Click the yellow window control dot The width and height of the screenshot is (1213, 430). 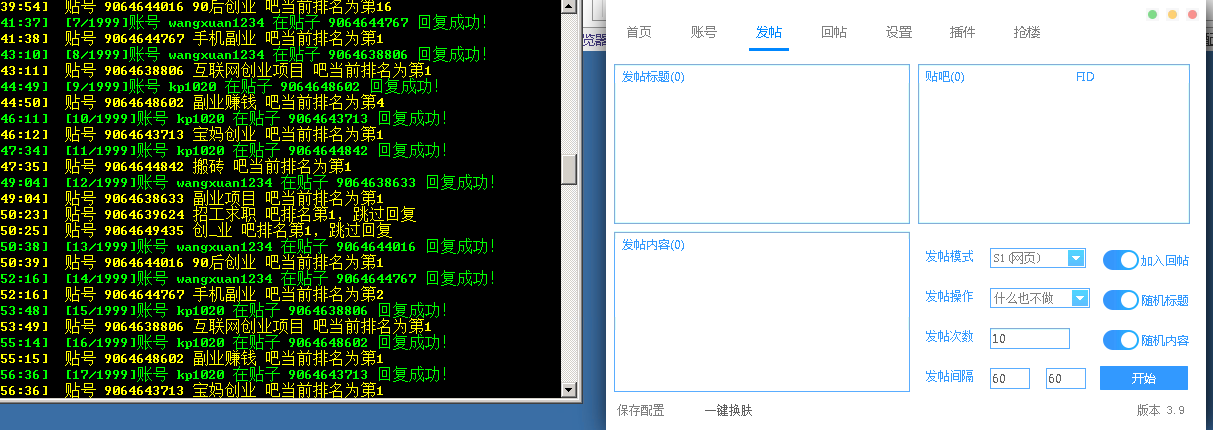(1173, 15)
